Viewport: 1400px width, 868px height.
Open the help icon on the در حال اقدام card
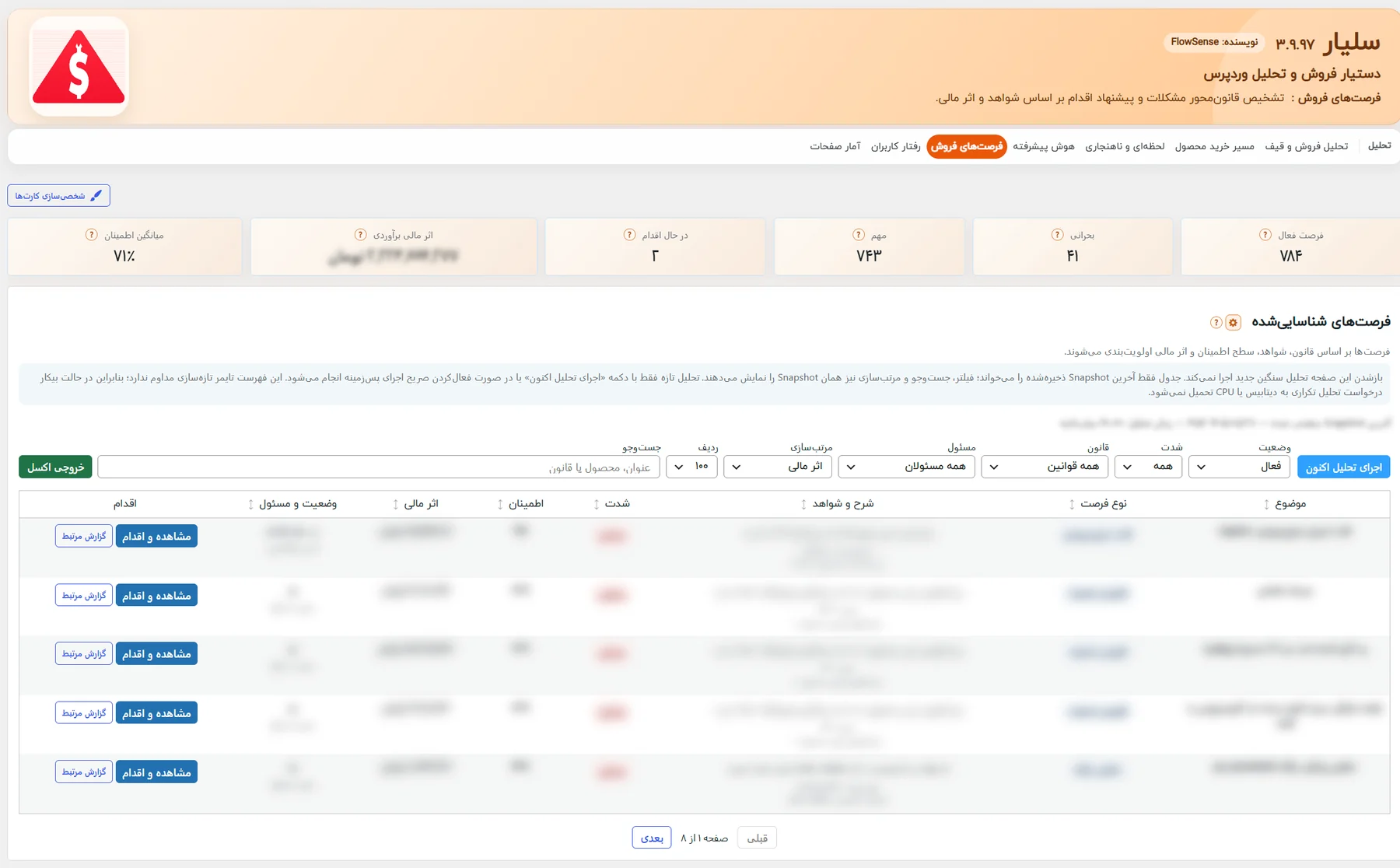click(x=629, y=235)
